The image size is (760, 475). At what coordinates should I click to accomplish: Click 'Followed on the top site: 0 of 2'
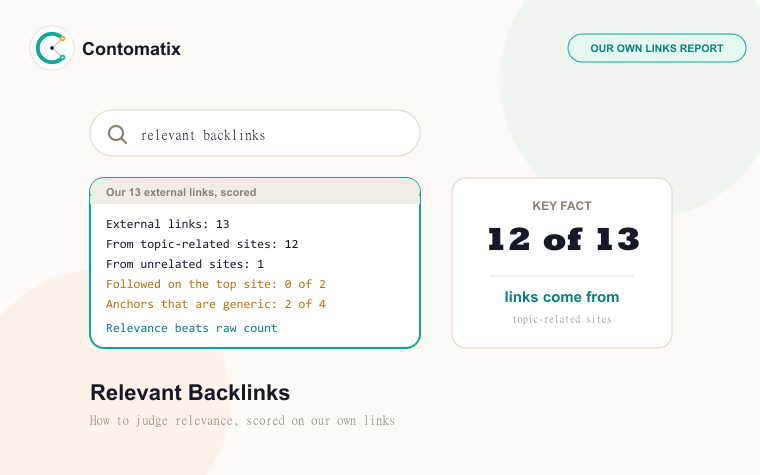[216, 284]
